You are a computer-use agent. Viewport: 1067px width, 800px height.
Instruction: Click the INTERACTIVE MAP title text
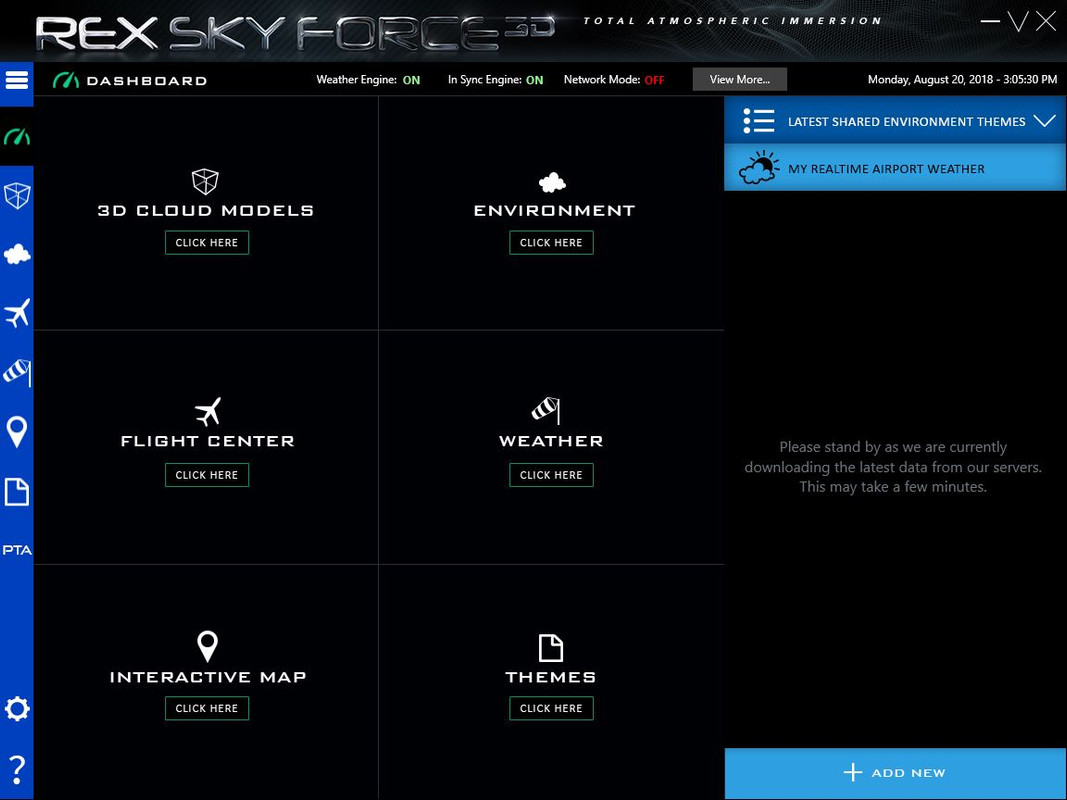(208, 677)
